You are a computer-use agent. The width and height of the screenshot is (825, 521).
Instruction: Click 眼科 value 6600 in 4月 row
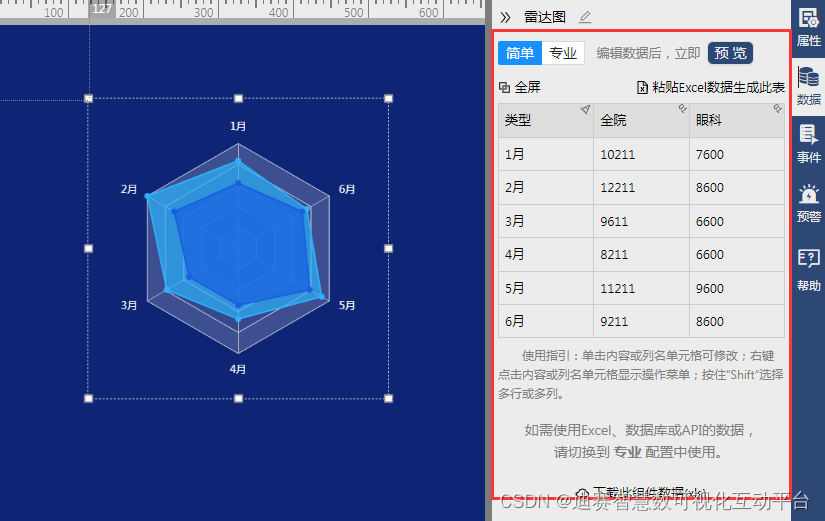[737, 255]
